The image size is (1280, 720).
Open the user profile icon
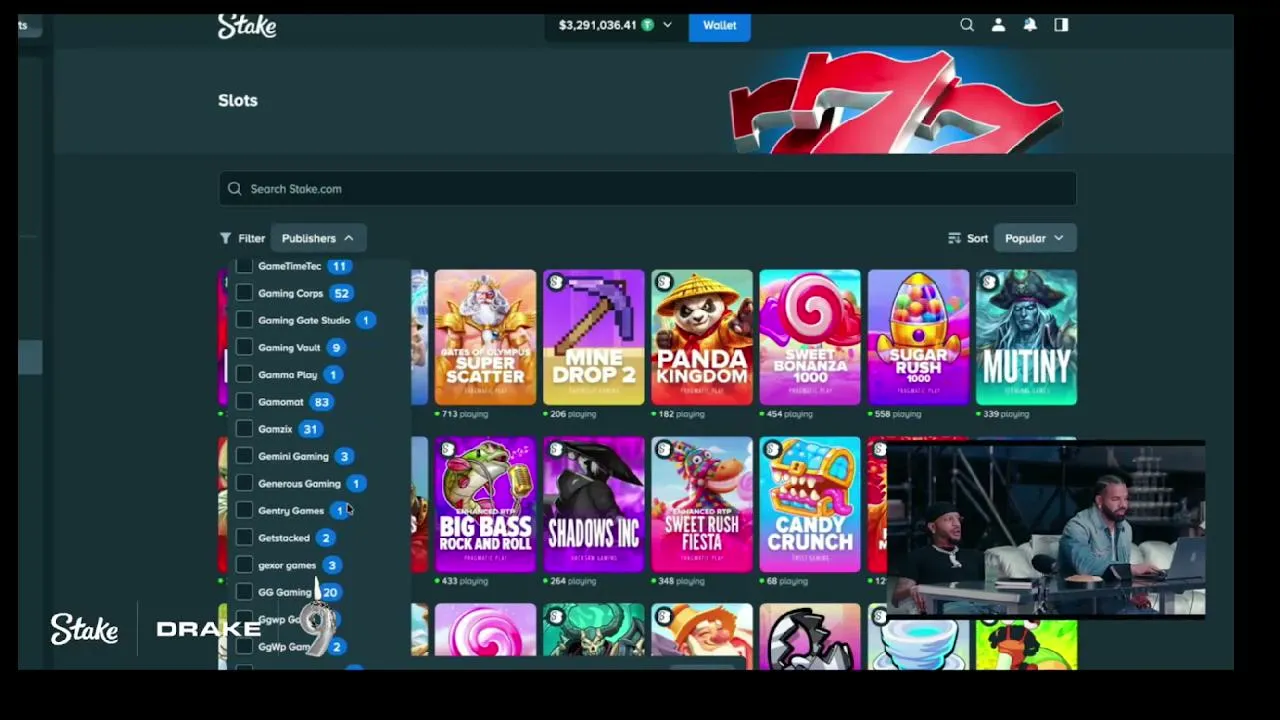pos(998,25)
